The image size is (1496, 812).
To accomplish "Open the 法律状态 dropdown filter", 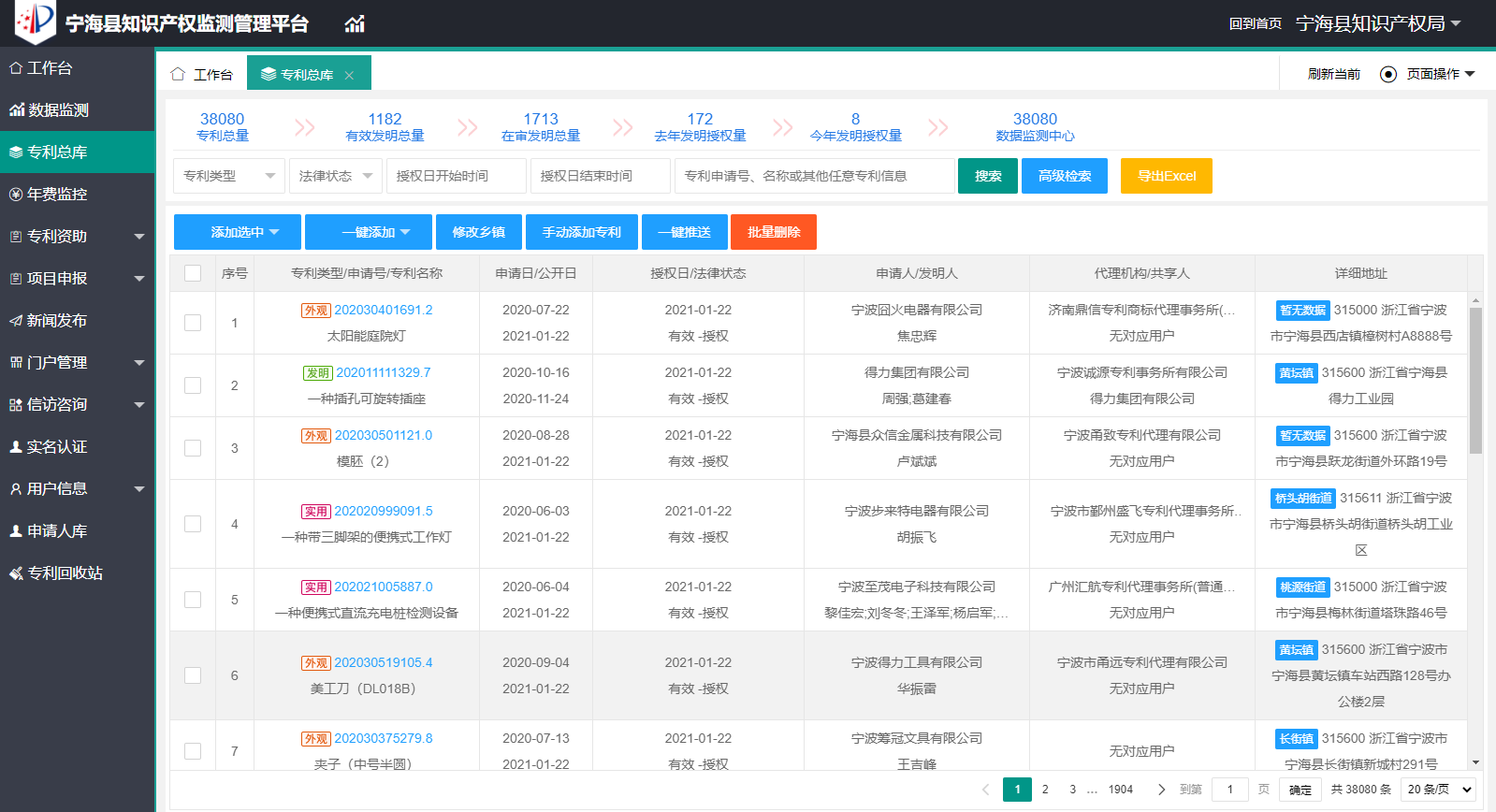I will (335, 176).
